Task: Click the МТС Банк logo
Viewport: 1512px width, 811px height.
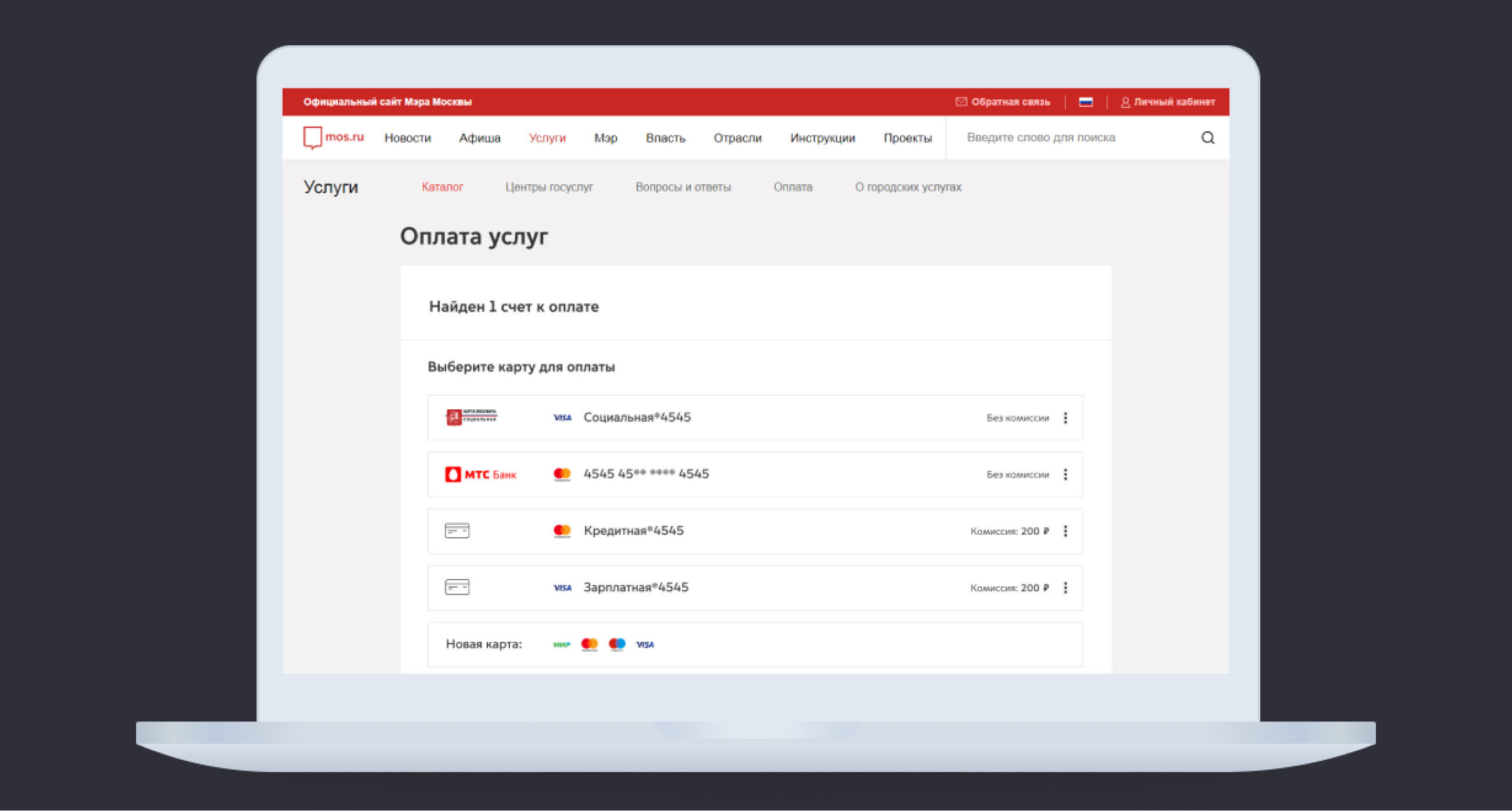Action: pyautogui.click(x=481, y=474)
